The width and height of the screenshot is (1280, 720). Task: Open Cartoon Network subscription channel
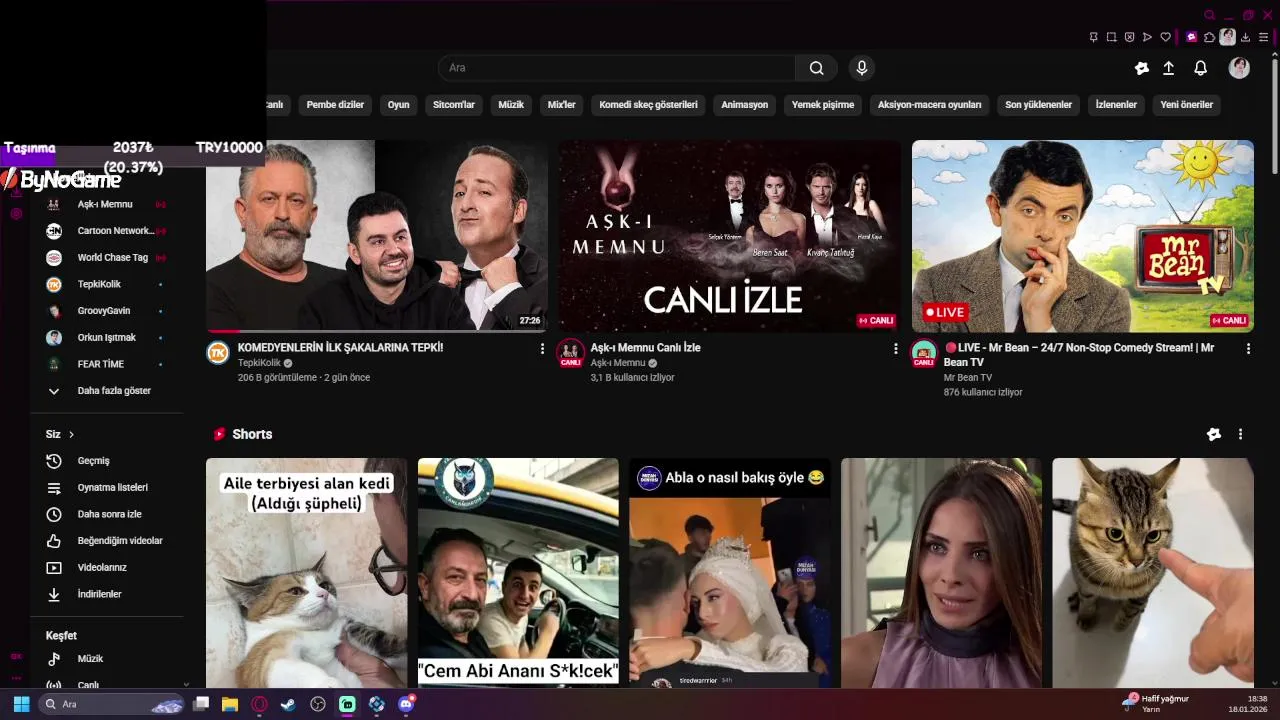pyautogui.click(x=107, y=231)
